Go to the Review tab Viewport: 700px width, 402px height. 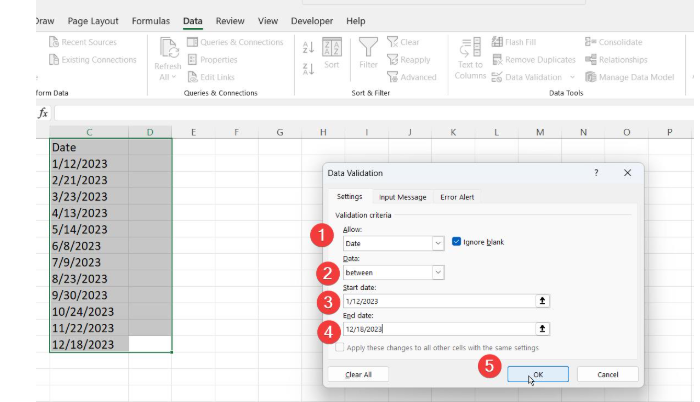(x=230, y=21)
